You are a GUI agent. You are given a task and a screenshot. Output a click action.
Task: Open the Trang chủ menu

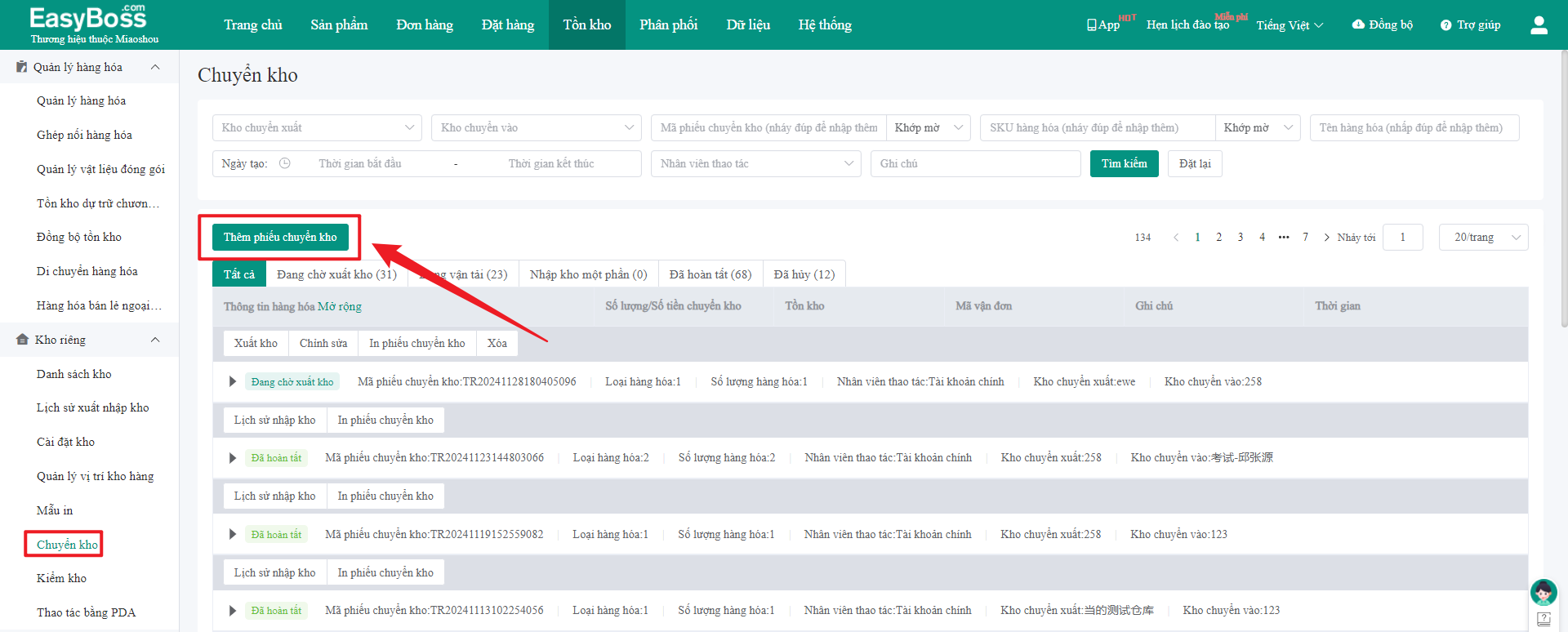(253, 25)
